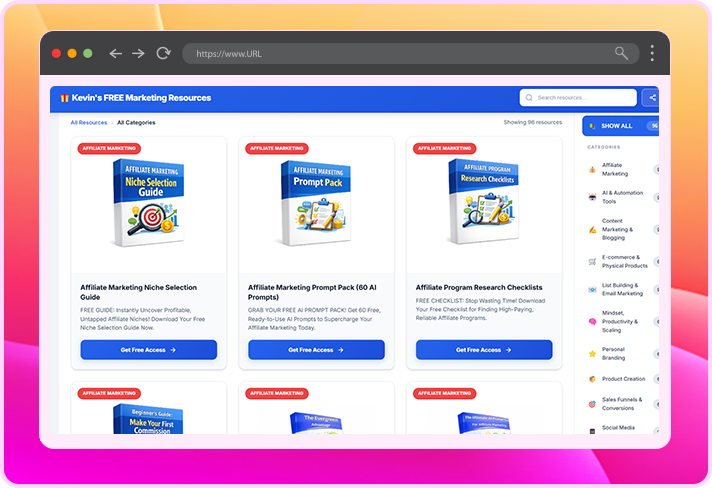This screenshot has height=488, width=712.
Task: Reload the page with refresh icon
Action: [x=163, y=53]
